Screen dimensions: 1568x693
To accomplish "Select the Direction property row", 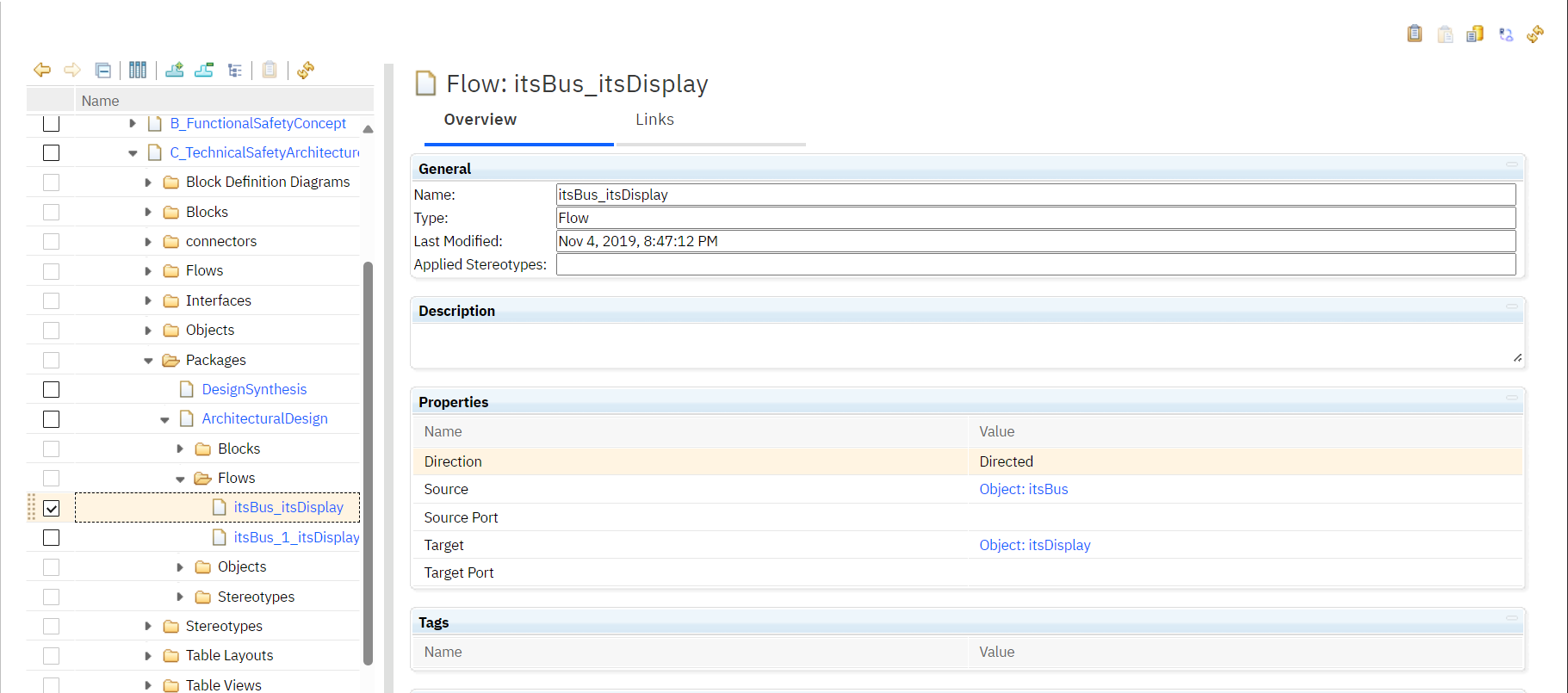I will click(x=967, y=461).
